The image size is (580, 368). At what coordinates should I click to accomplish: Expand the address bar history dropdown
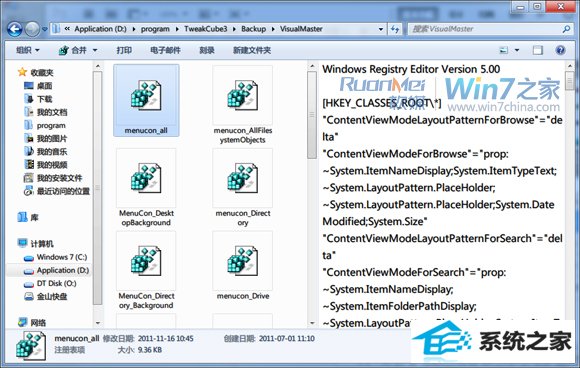tap(381, 29)
